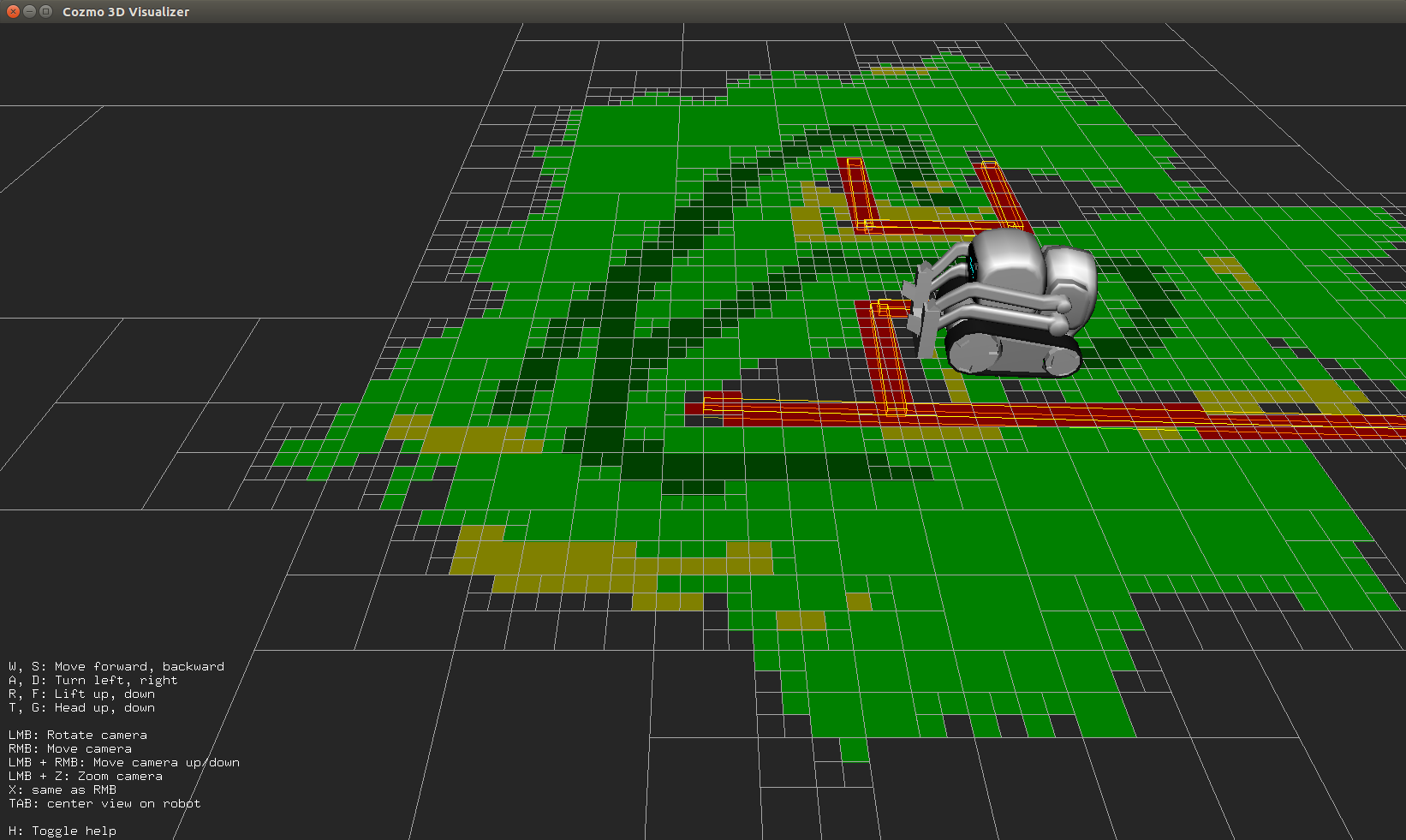Minimize the Cozmo 3D Visualizer window

pyautogui.click(x=29, y=11)
